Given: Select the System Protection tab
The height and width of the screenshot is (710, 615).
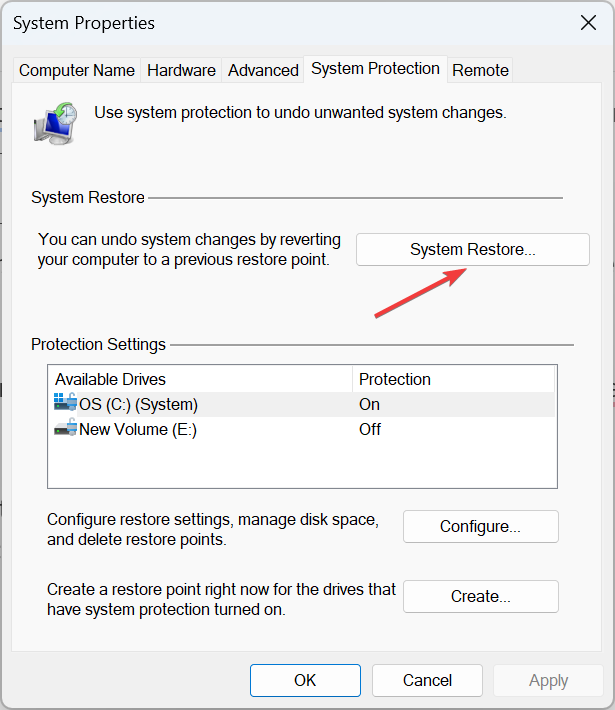Looking at the screenshot, I should point(375,69).
